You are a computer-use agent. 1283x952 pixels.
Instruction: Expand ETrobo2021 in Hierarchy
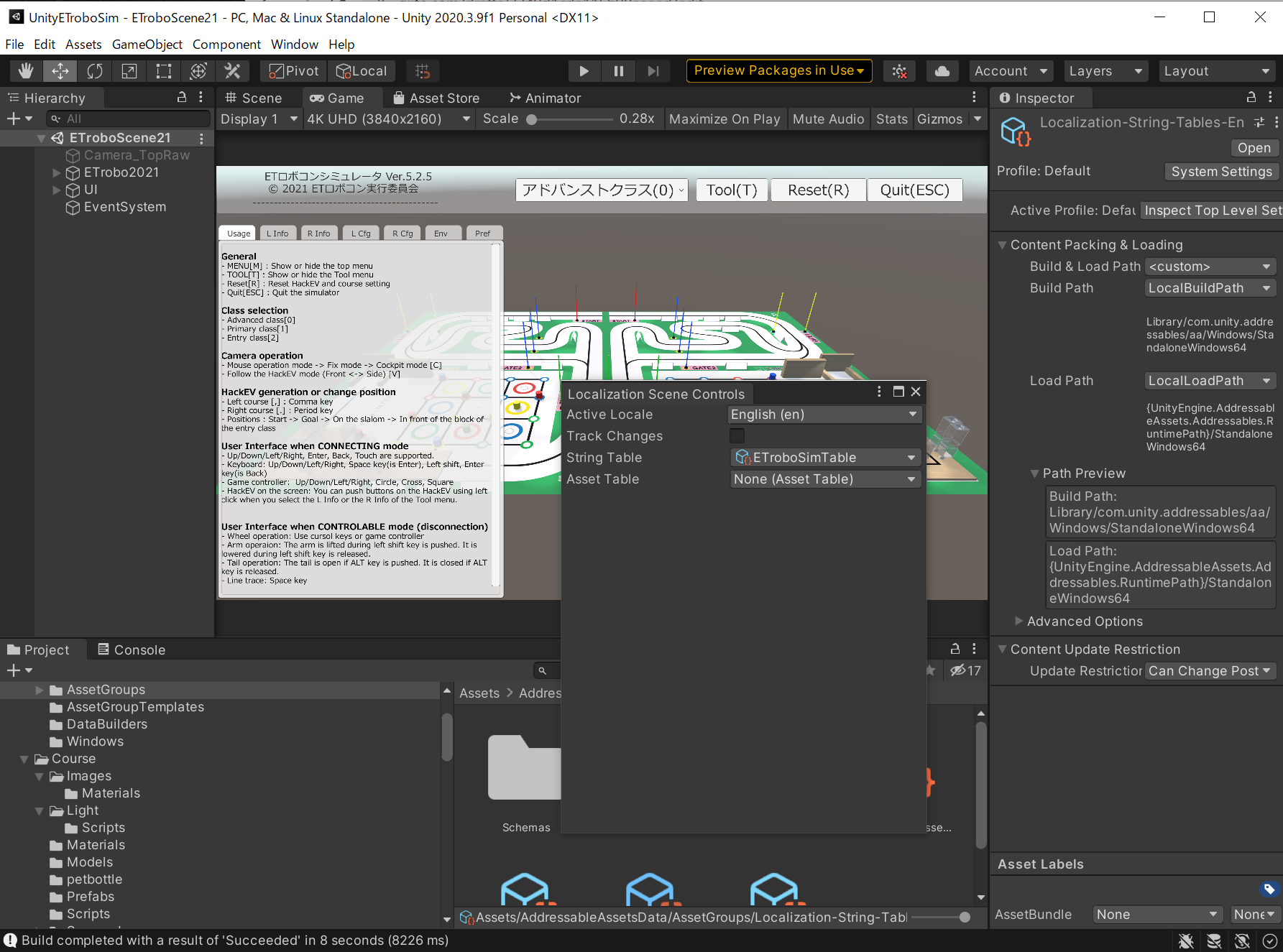[x=57, y=172]
